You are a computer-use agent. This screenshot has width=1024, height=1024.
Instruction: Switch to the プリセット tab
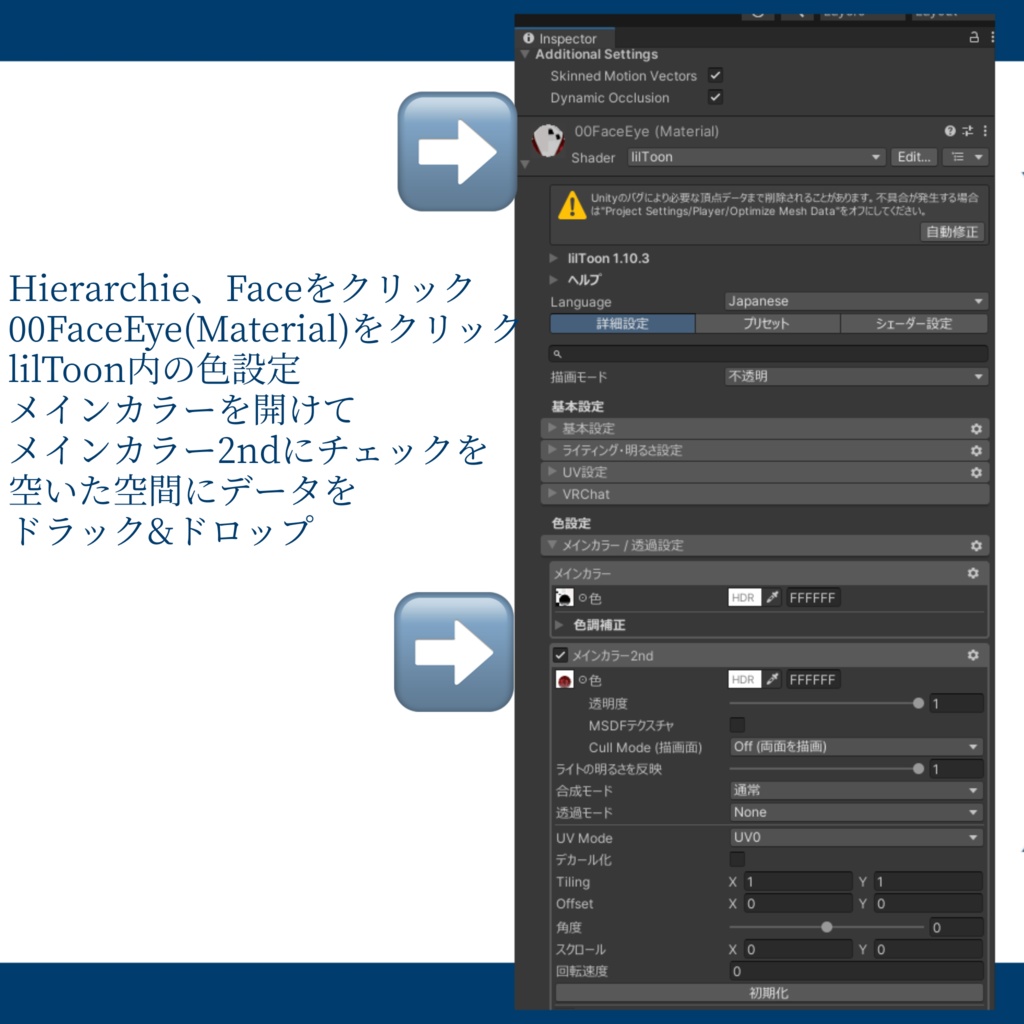coord(766,323)
